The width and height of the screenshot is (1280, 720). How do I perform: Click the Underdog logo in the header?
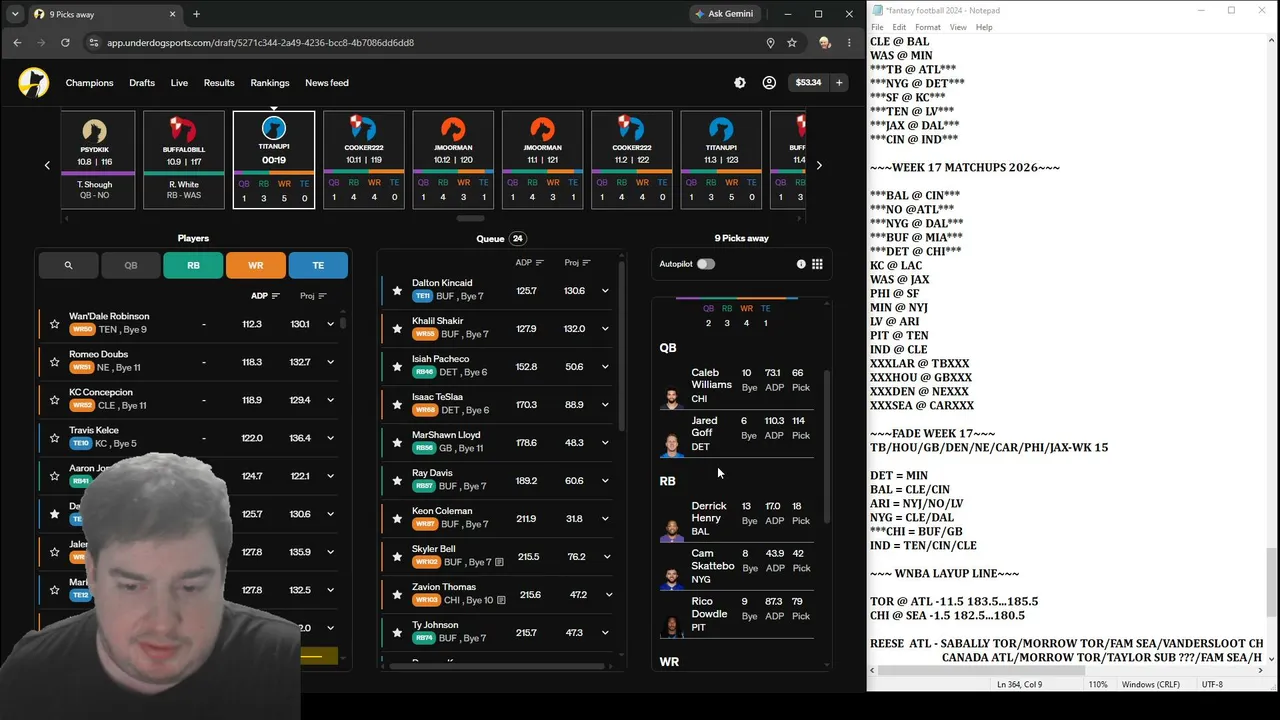(33, 83)
